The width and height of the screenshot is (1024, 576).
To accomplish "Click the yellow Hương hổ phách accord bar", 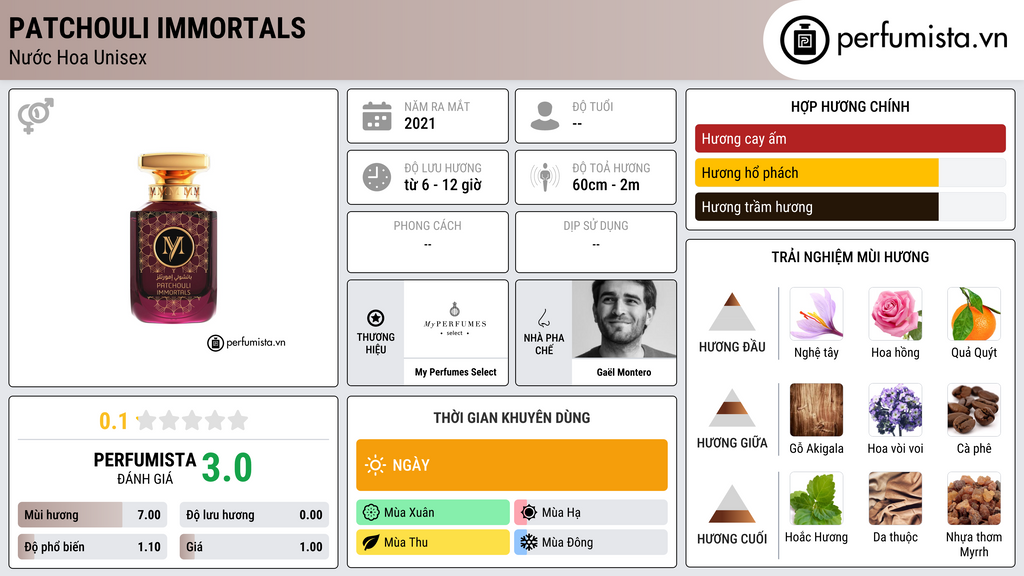I will coord(850,173).
